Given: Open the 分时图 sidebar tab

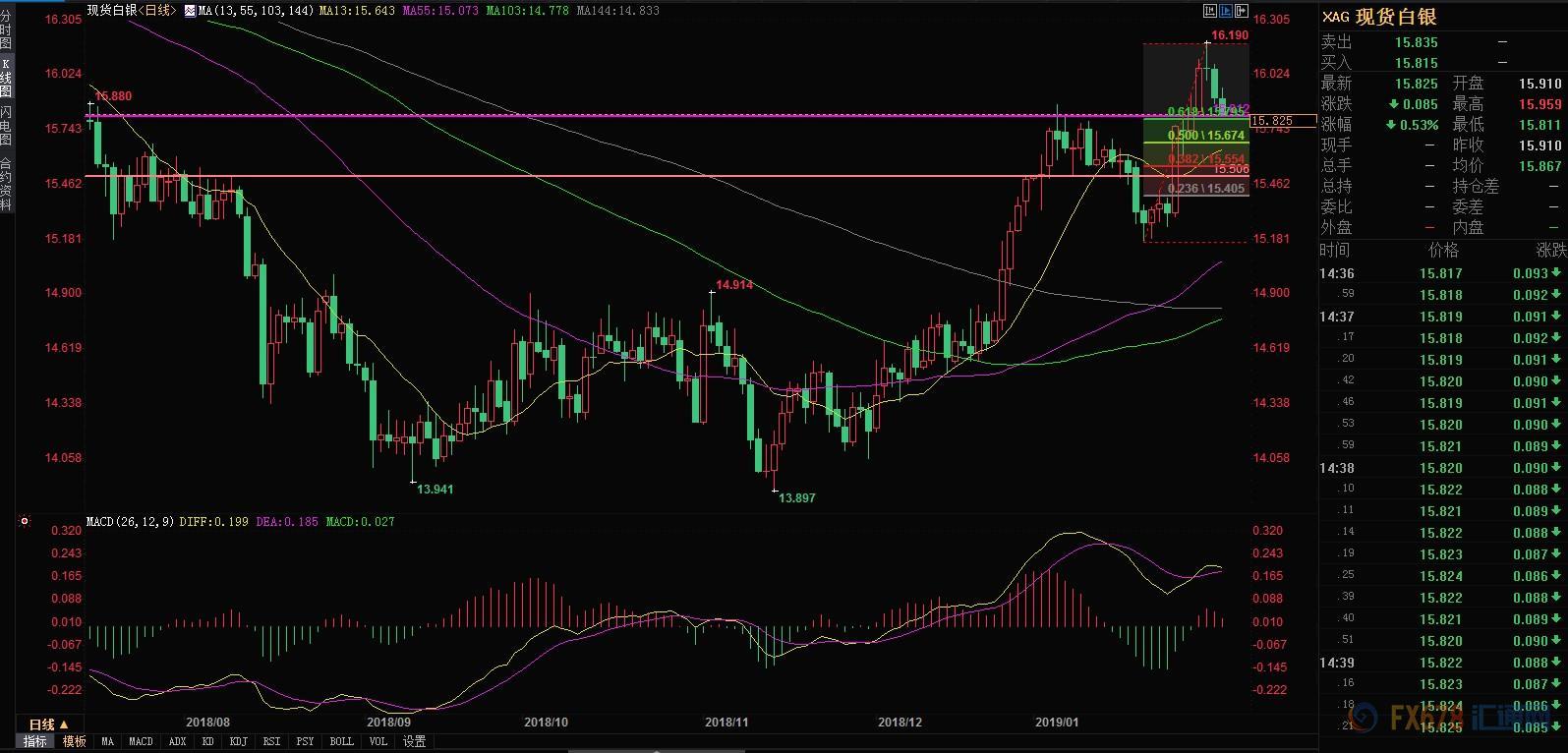Looking at the screenshot, I should click(x=6, y=31).
